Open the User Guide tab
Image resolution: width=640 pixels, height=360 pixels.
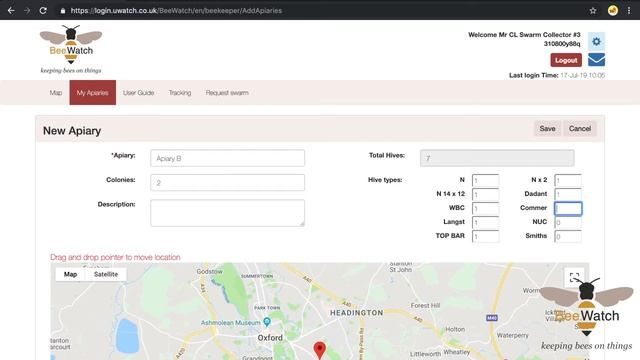(138, 93)
